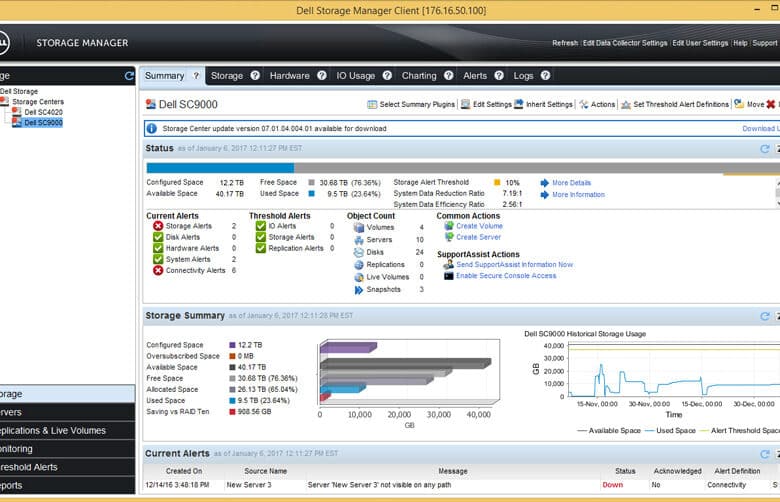Click Set Threshold Alert Definitions
The width and height of the screenshot is (780, 502).
point(675,104)
